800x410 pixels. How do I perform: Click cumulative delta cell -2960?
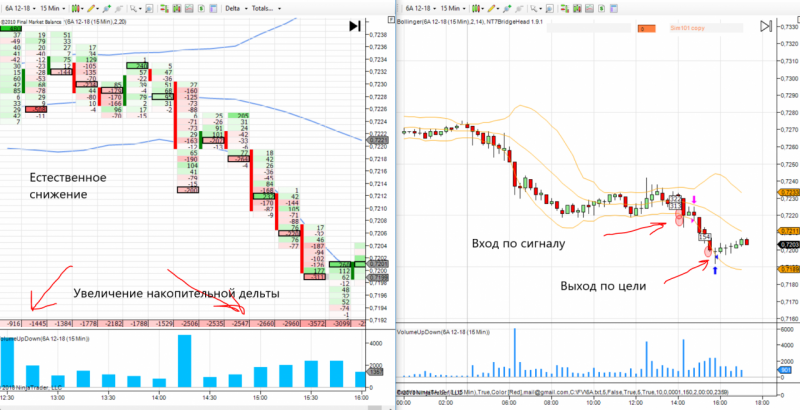pyautogui.click(x=288, y=324)
